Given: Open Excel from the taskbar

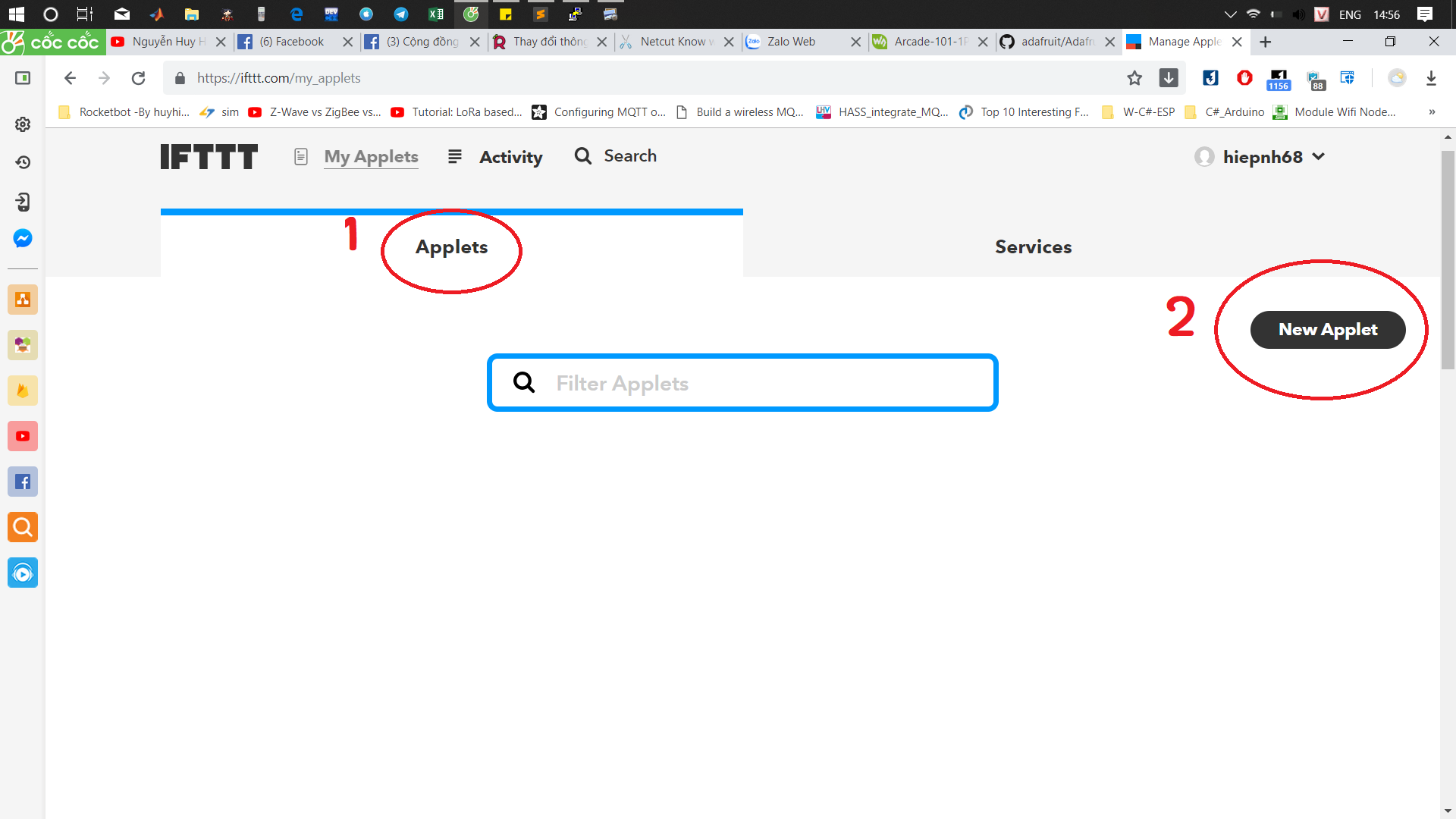Looking at the screenshot, I should point(436,14).
